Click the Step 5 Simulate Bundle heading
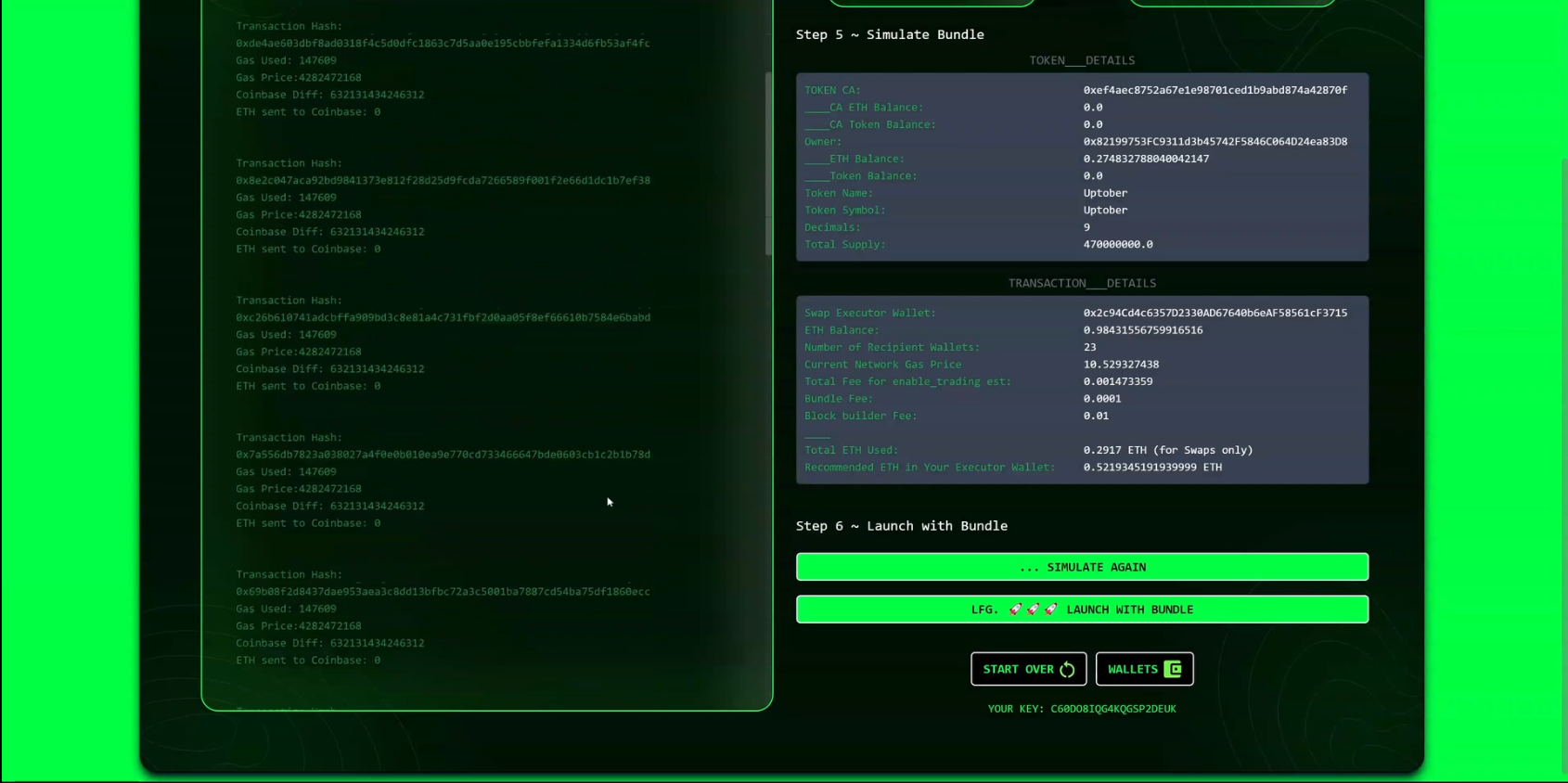1568x783 pixels. (x=889, y=34)
